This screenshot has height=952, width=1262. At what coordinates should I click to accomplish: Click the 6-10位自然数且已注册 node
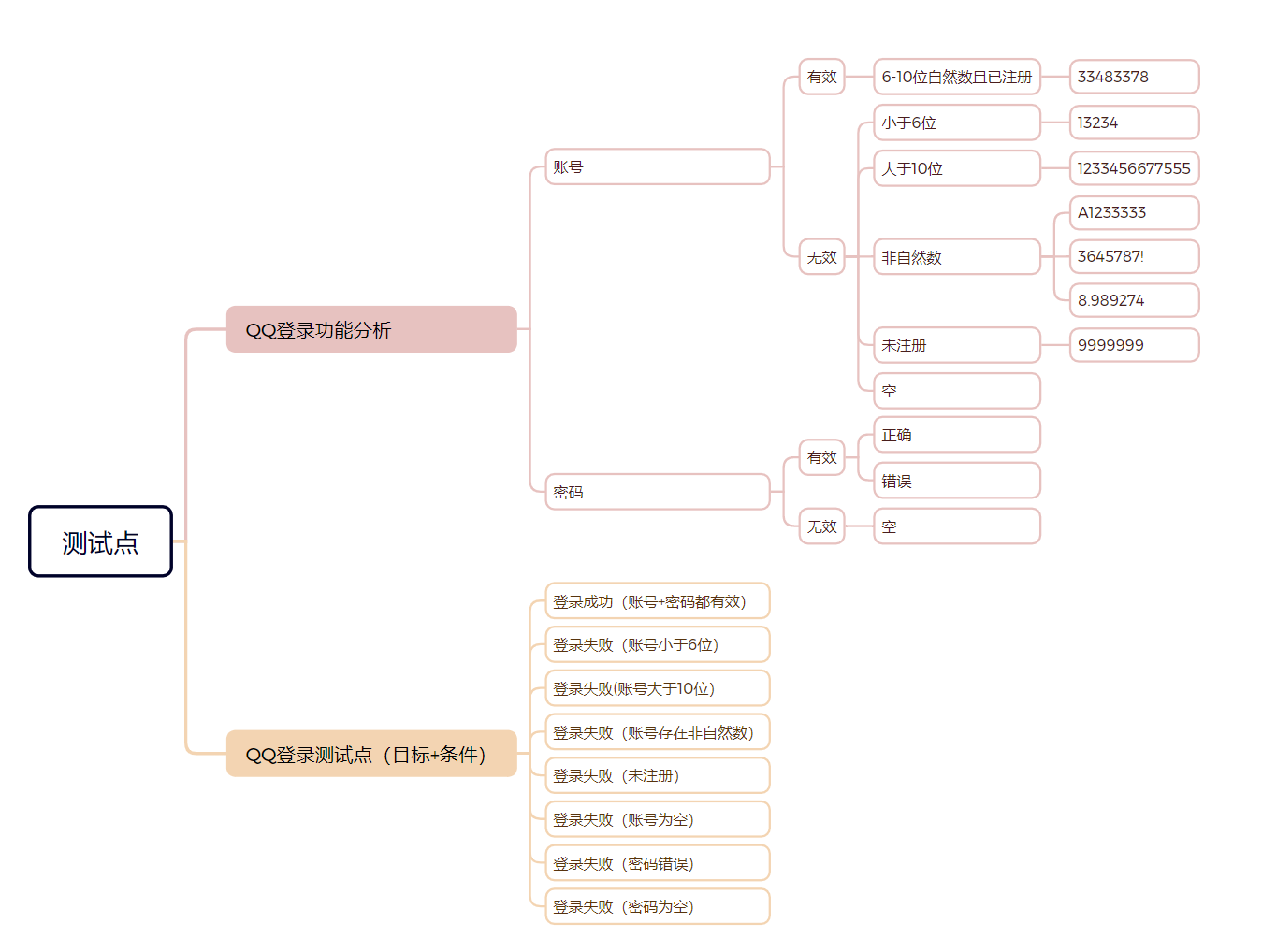pos(957,77)
